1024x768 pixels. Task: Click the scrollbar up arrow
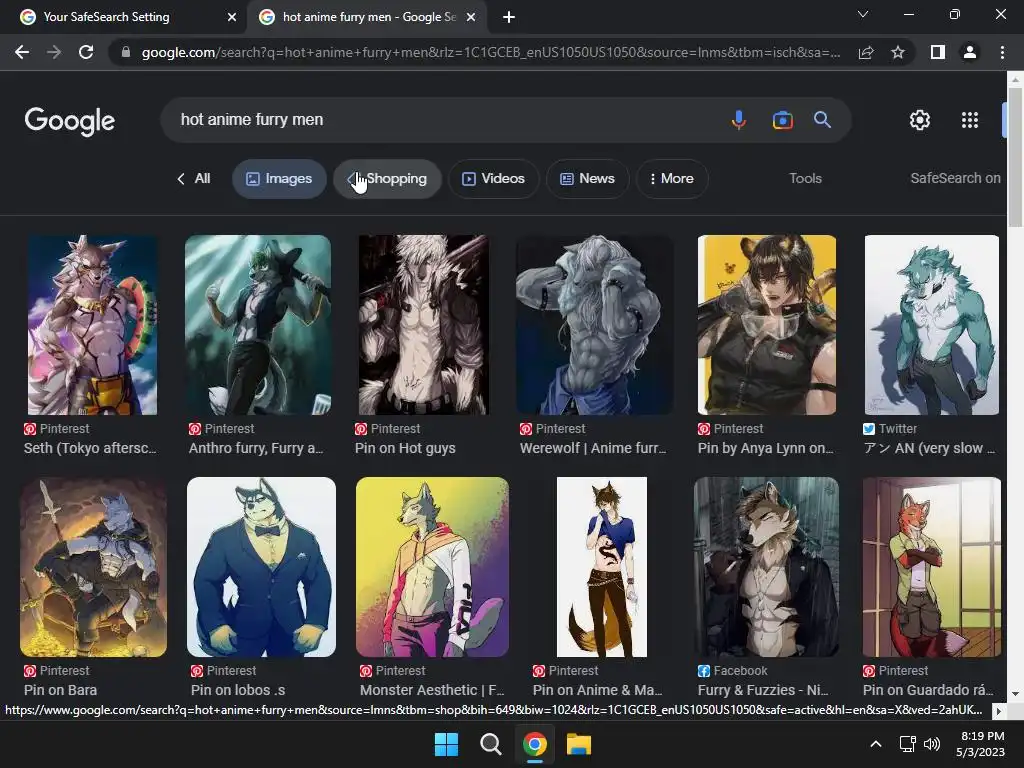1016,80
